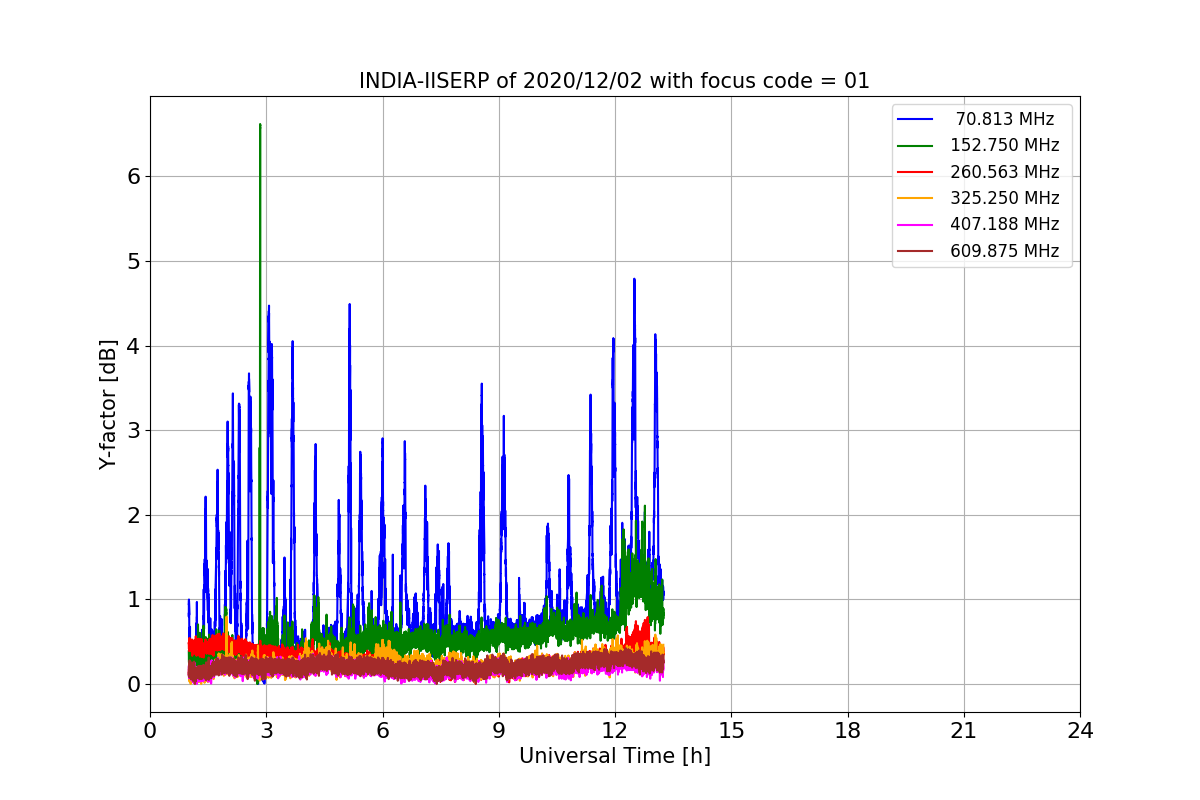This screenshot has width=1200, height=800.
Task: Click x-axis tick label 12
Action: point(615,731)
